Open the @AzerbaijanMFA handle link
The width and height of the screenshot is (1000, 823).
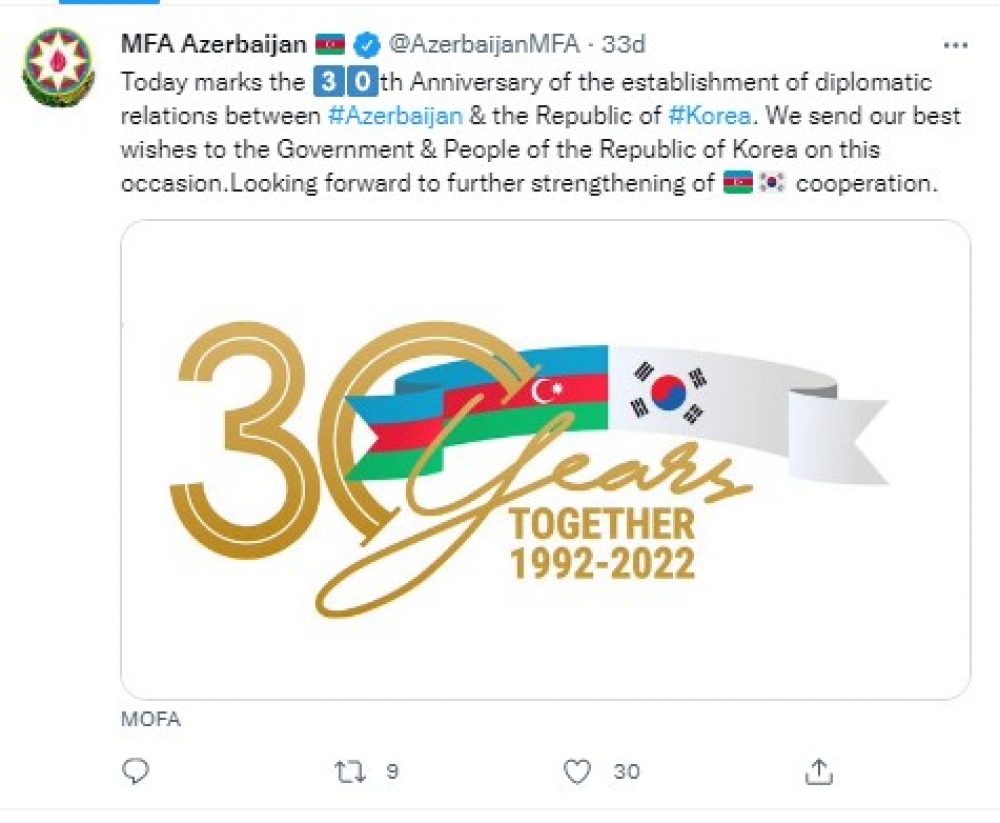tap(483, 44)
